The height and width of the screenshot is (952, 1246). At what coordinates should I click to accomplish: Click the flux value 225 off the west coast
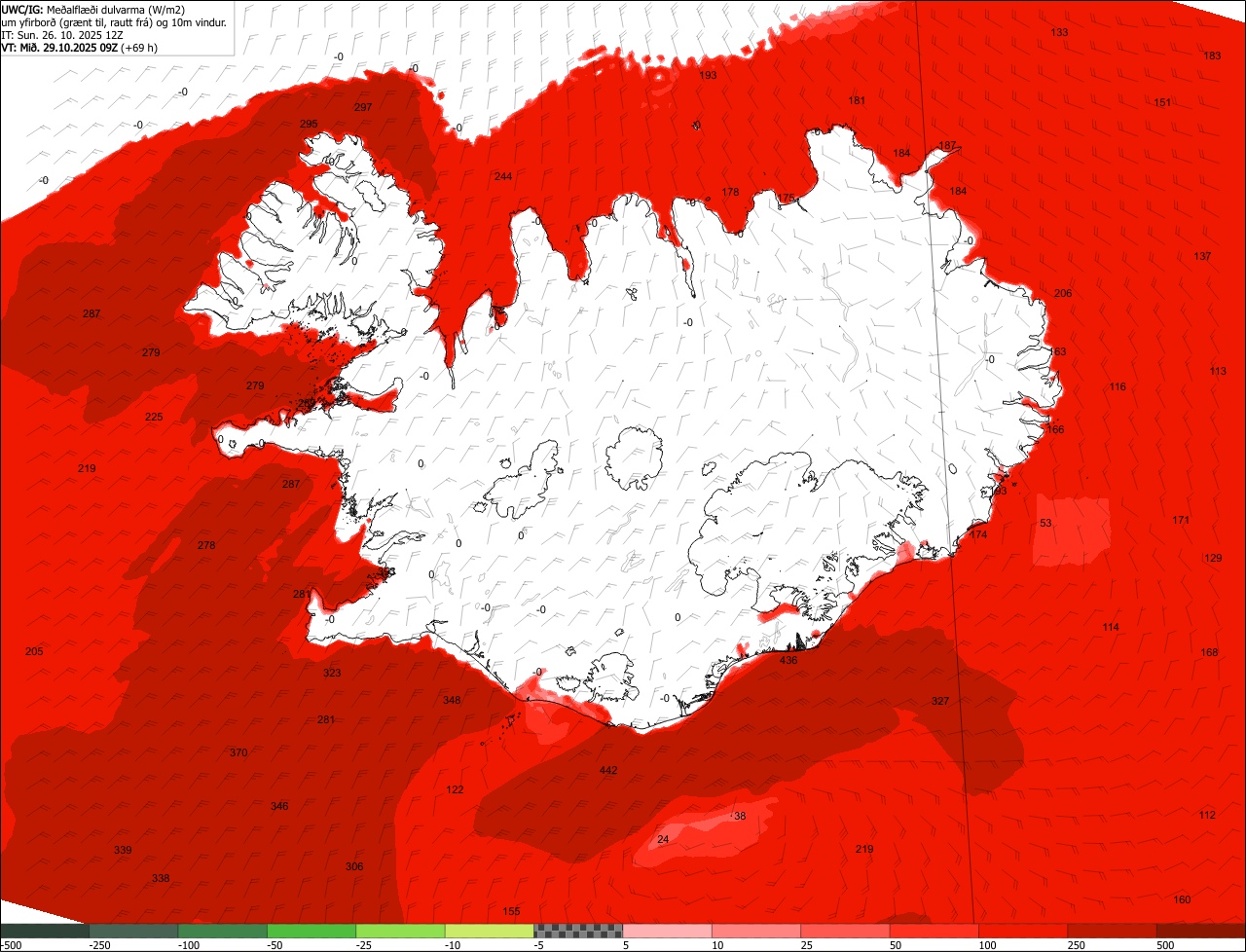pyautogui.click(x=154, y=418)
